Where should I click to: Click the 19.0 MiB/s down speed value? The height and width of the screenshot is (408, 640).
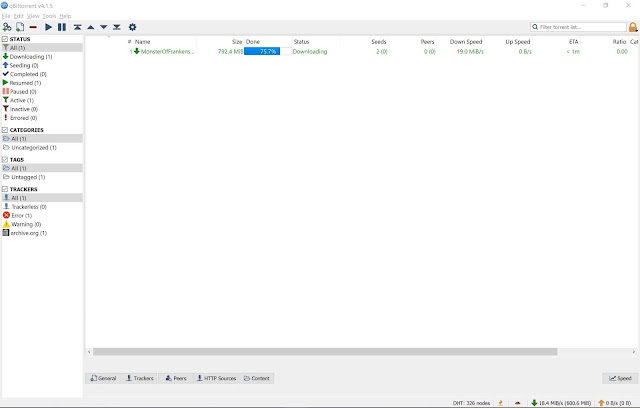click(470, 51)
